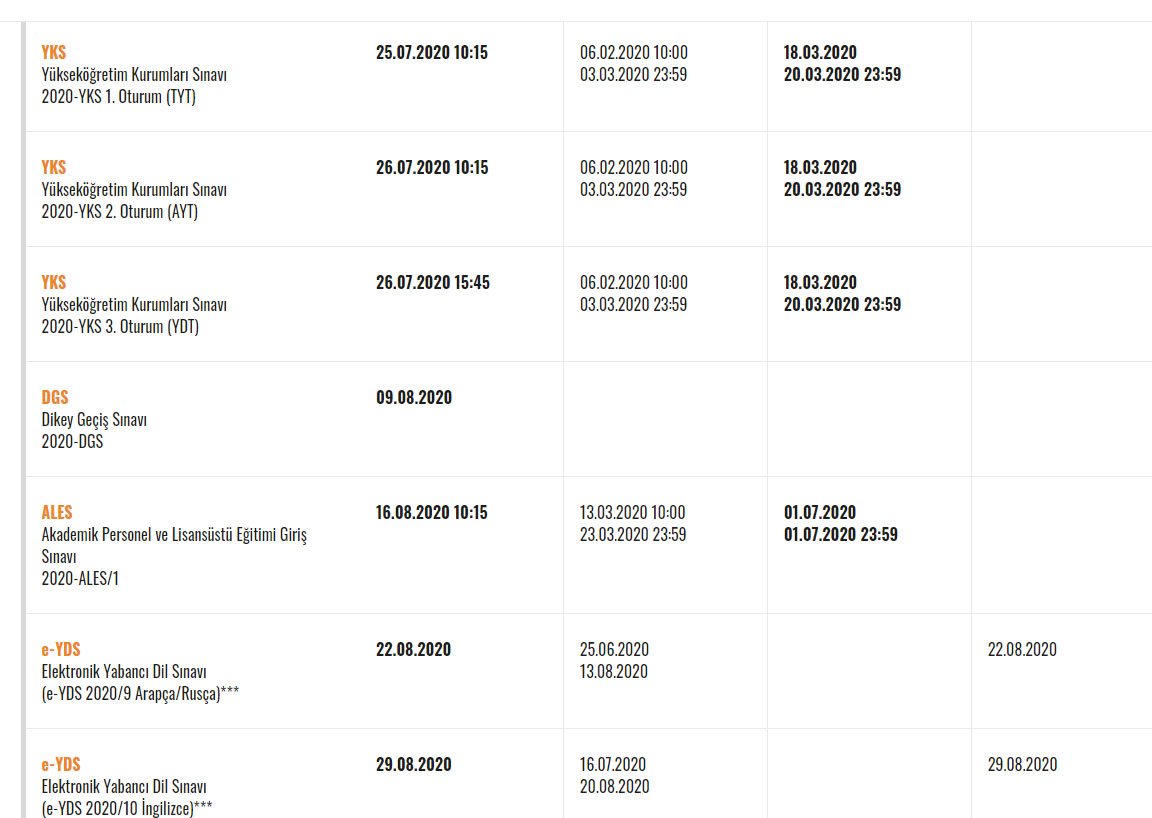Open the DGS exam link
The height and width of the screenshot is (818, 1152).
pyautogui.click(x=55, y=398)
